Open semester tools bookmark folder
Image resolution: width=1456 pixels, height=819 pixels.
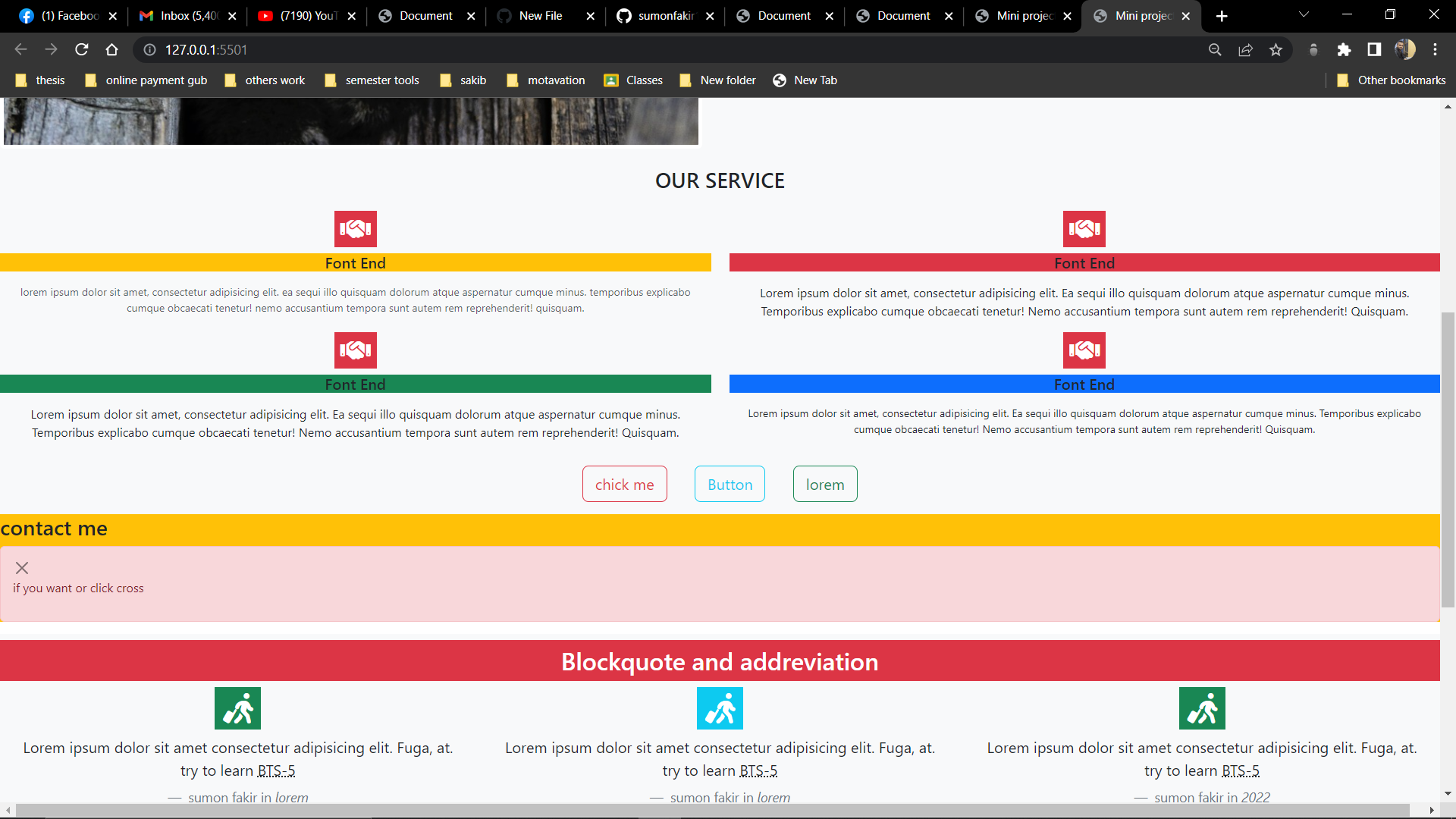[372, 80]
